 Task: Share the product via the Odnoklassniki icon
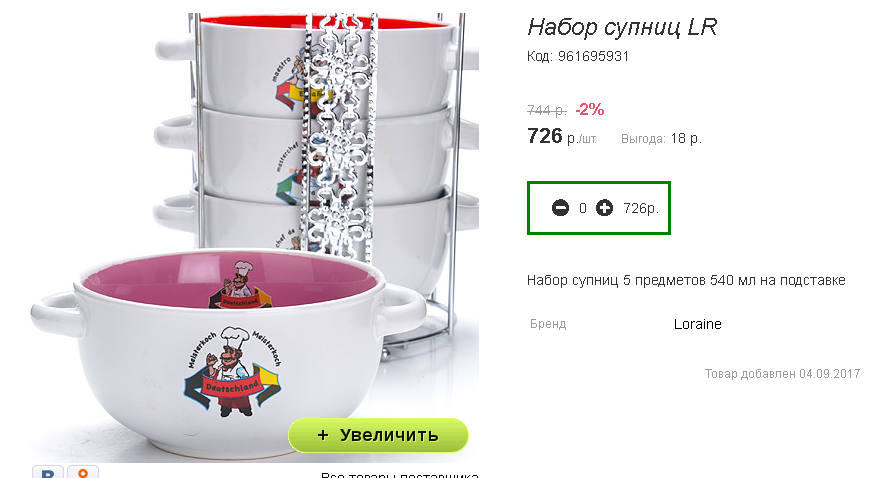pyautogui.click(x=83, y=472)
